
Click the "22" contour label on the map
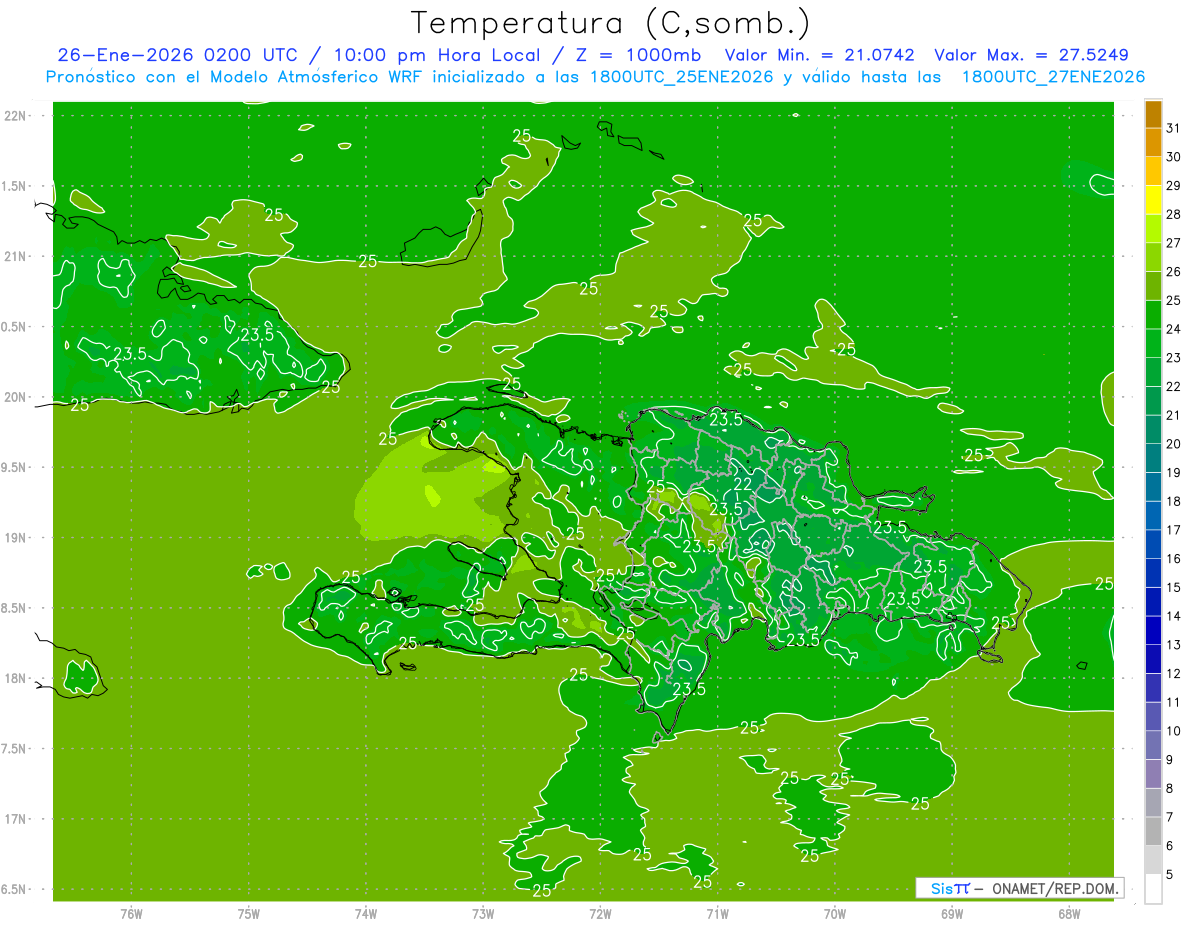[743, 485]
